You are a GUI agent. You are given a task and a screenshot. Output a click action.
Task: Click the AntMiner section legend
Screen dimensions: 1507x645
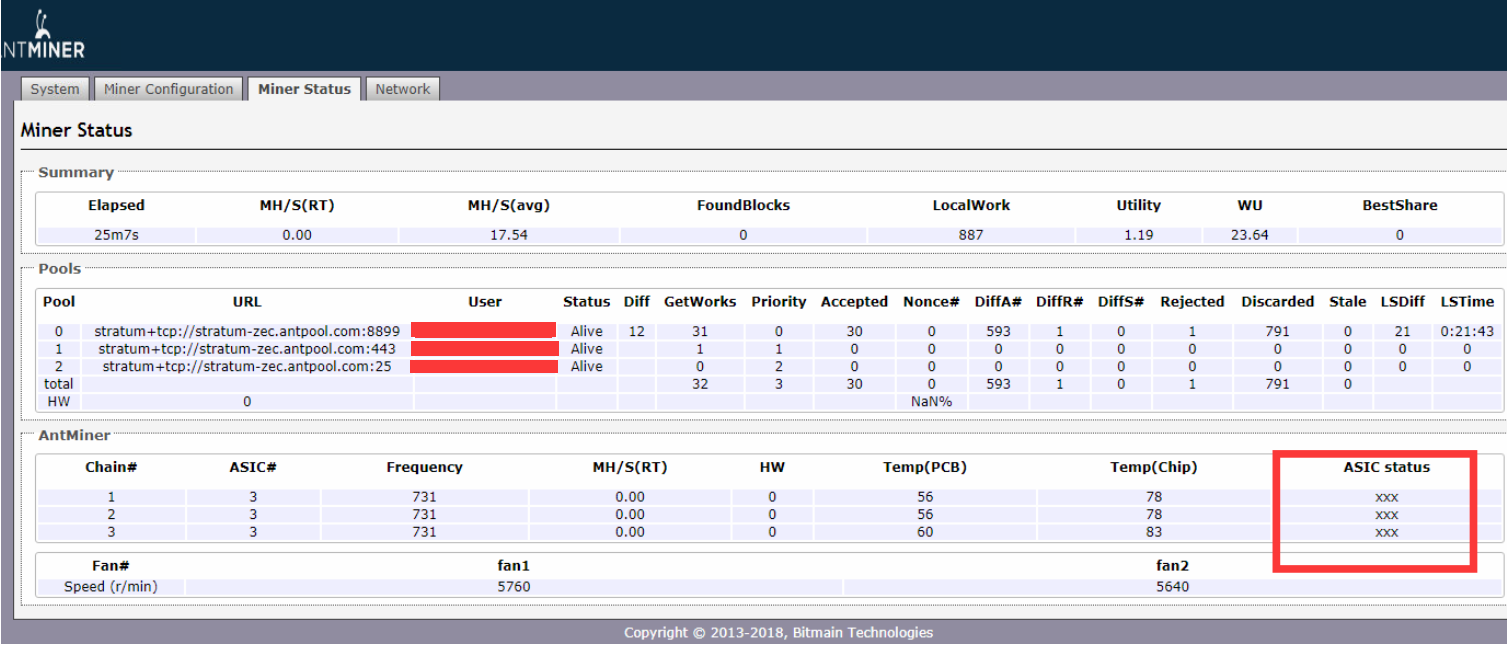[x=74, y=435]
